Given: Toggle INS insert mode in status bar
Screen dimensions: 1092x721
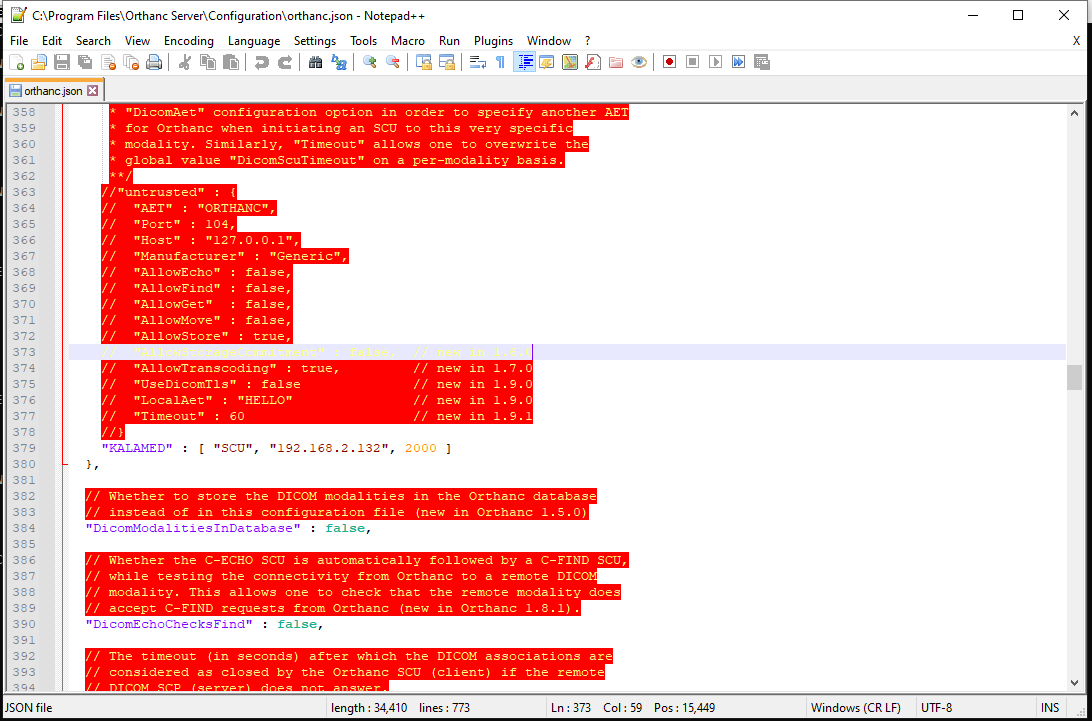Looking at the screenshot, I should (x=1050, y=708).
